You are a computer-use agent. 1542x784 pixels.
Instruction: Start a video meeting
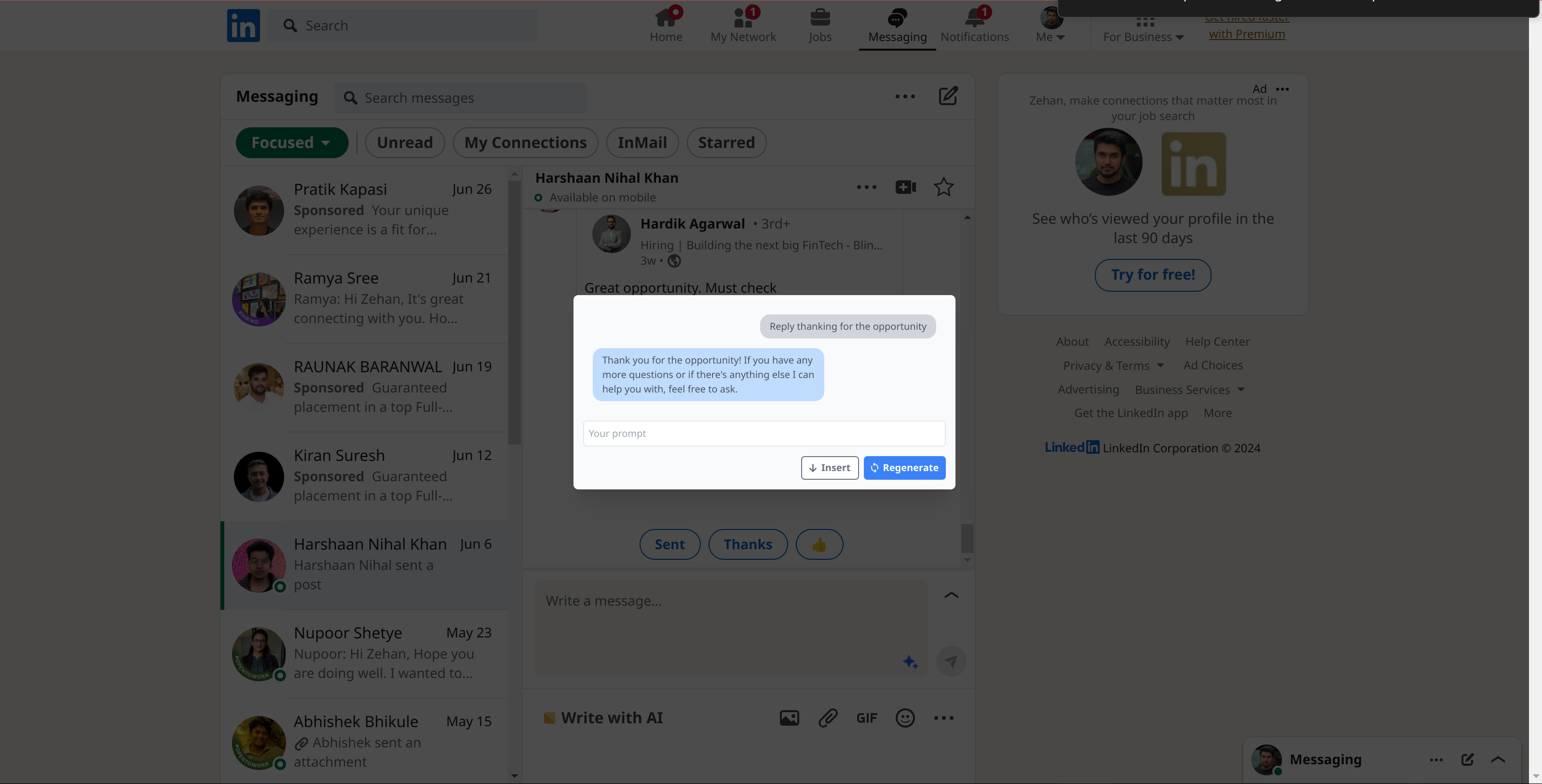(905, 188)
